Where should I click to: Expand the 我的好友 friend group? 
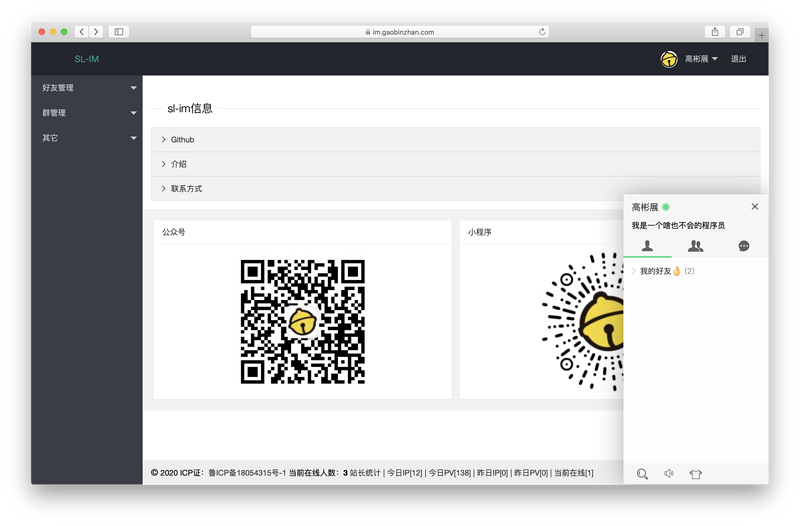click(x=663, y=271)
